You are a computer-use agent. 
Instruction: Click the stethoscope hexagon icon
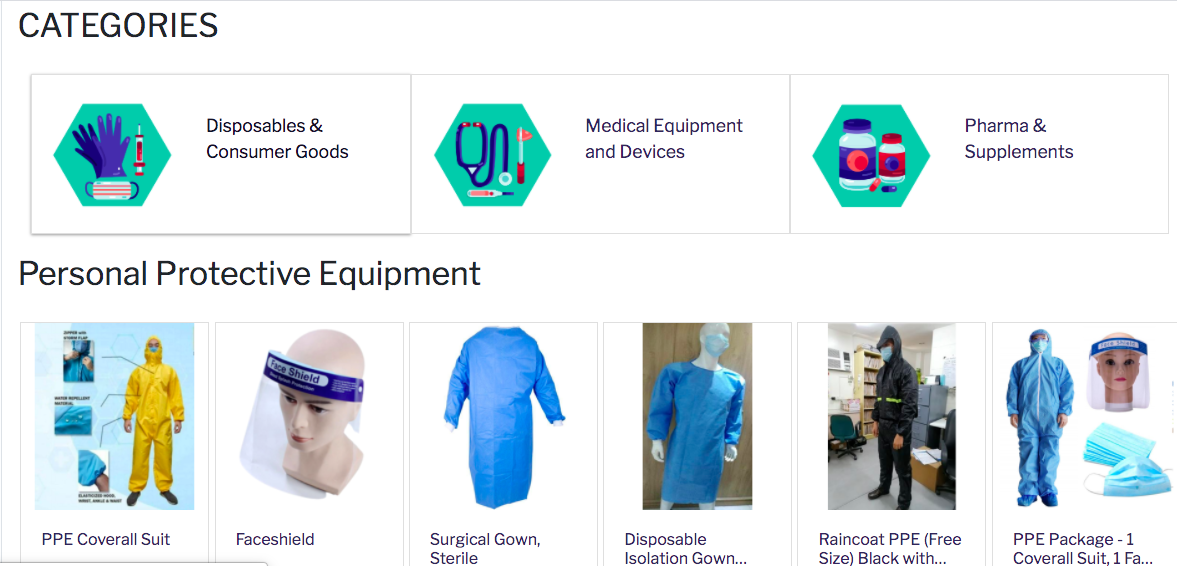492,155
